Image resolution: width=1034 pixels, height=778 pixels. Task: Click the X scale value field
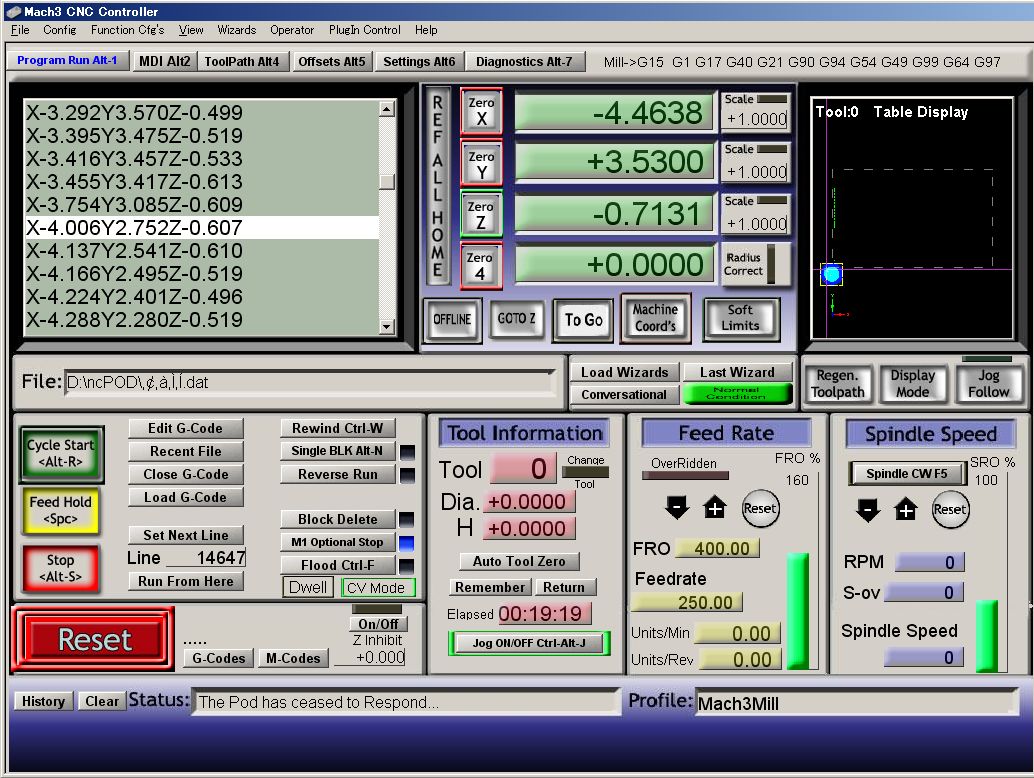tap(756, 119)
